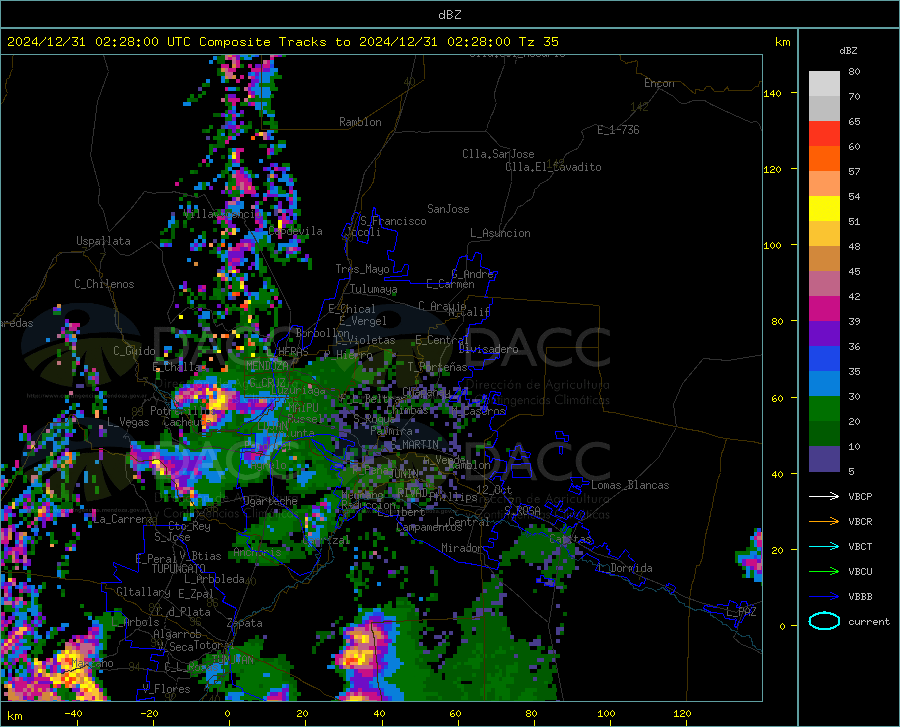
Task: Pick the light blue 30-35 dBZ swatch
Action: [824, 384]
